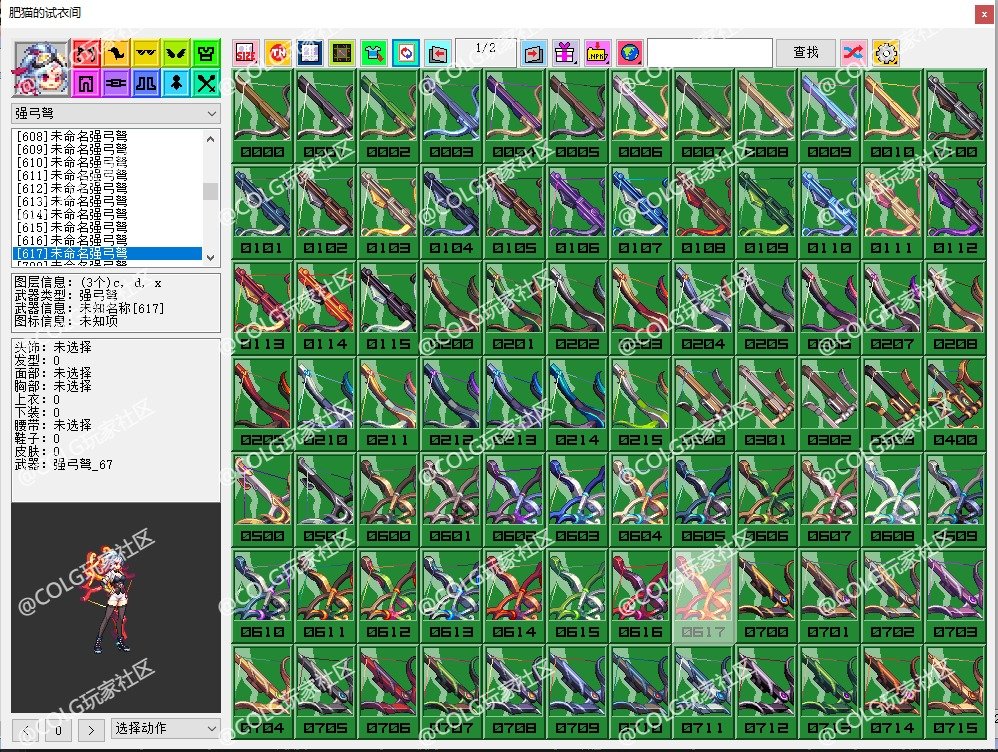Select crossbow thumbnail 0010

click(x=892, y=116)
